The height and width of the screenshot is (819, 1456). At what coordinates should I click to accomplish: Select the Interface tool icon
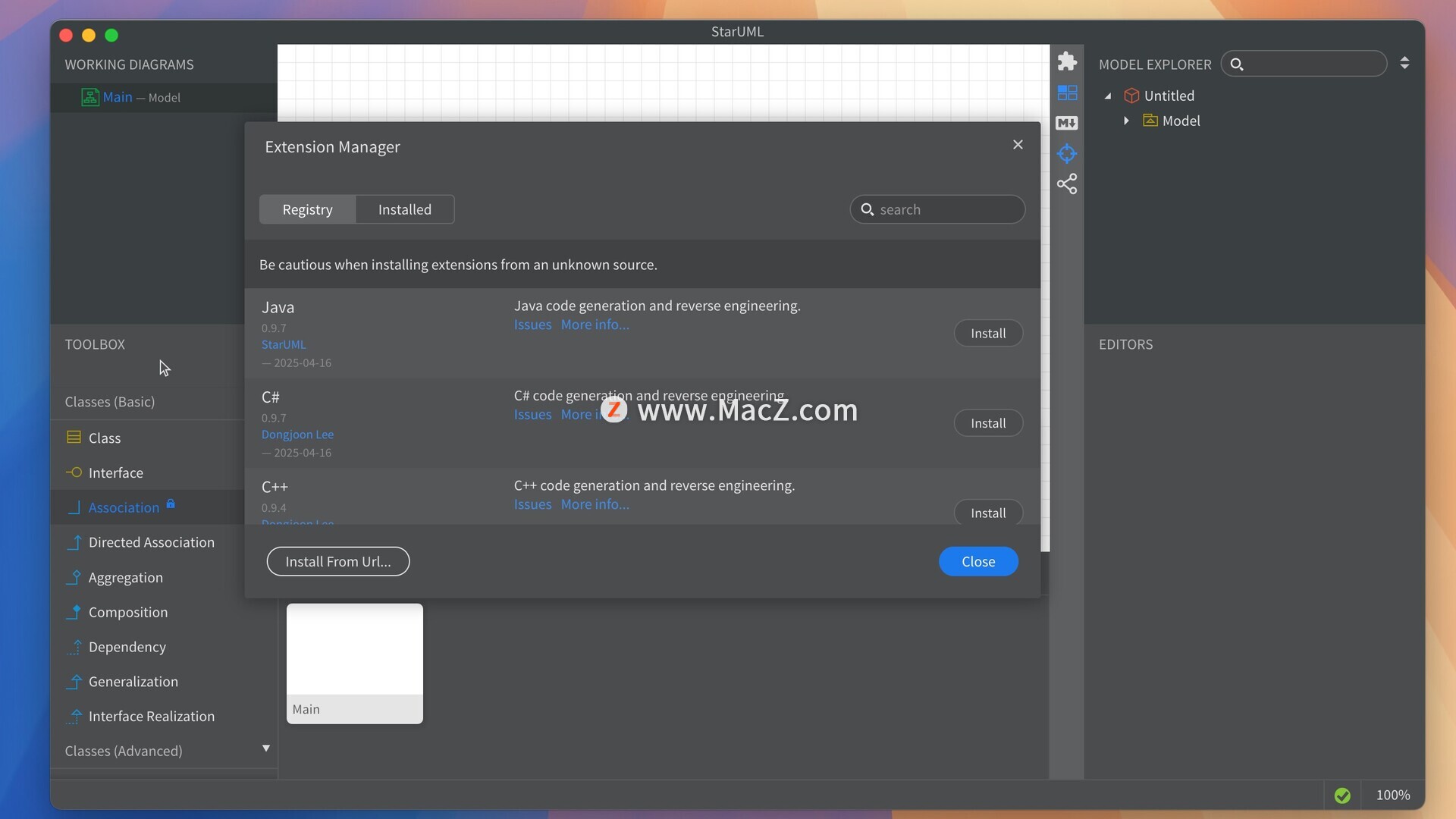point(74,472)
